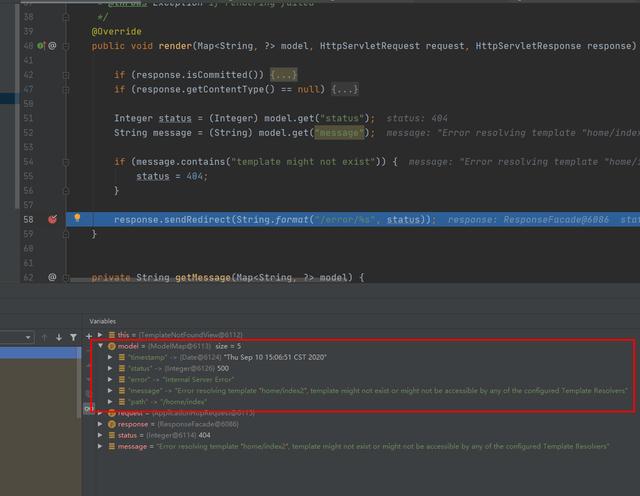Expand the "status" 500 map entry
This screenshot has height=496, width=640.
click(x=110, y=368)
